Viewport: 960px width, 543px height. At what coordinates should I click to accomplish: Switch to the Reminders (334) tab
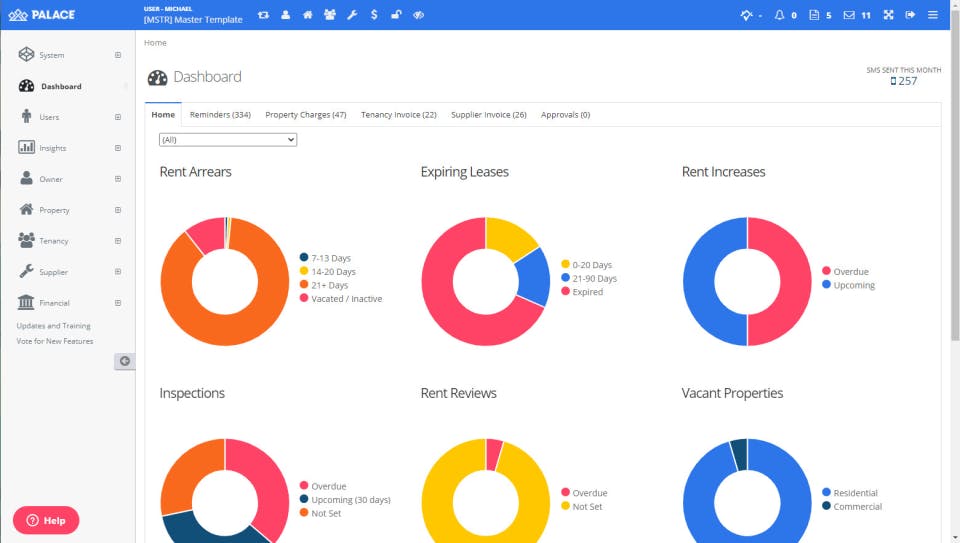220,114
